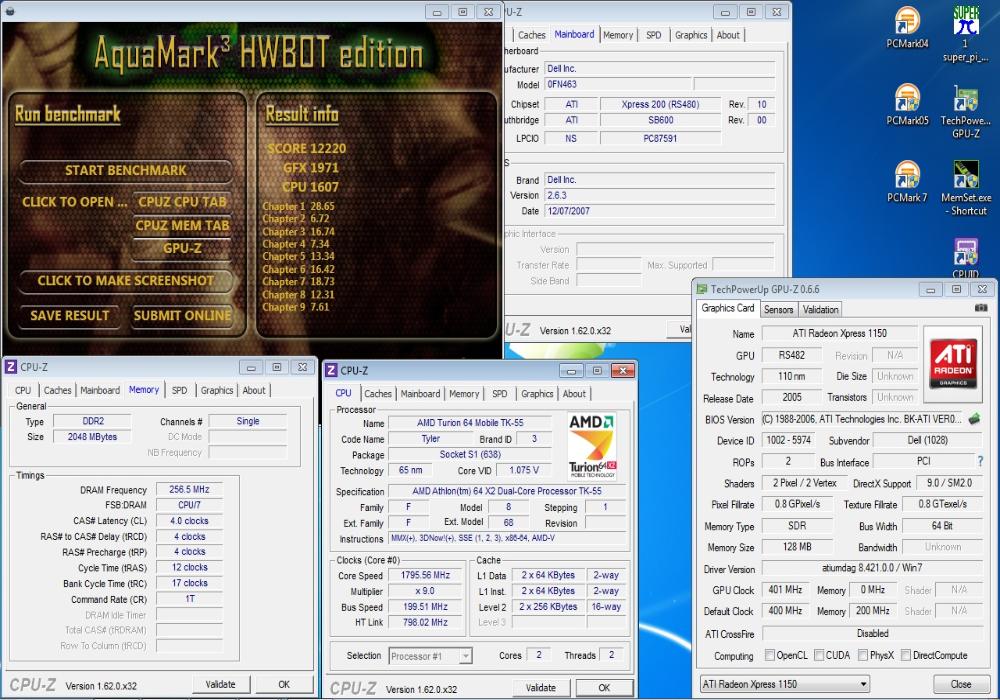Click the GPU-Z button in AquaMark
Viewport: 1000px width, 700px height.
(182, 248)
